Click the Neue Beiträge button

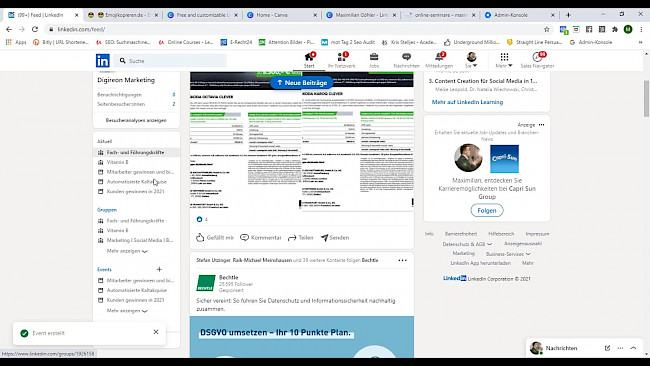pos(302,82)
